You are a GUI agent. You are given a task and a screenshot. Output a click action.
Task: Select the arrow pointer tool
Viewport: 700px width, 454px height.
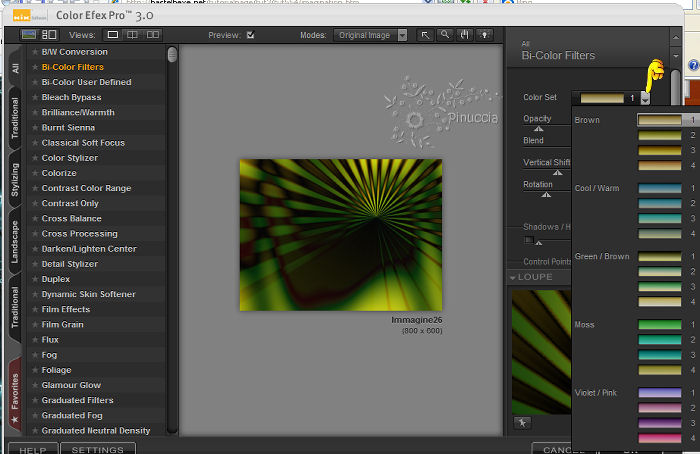coord(425,35)
